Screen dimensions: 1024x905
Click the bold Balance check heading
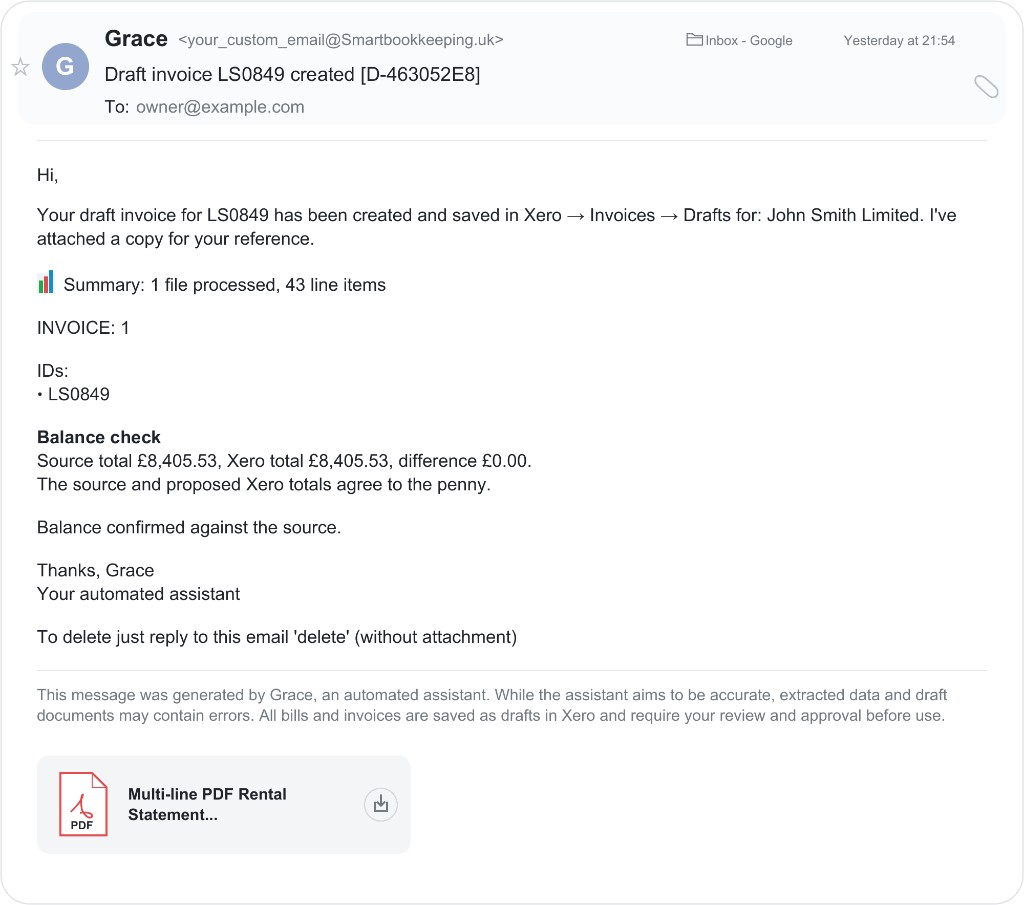[99, 437]
